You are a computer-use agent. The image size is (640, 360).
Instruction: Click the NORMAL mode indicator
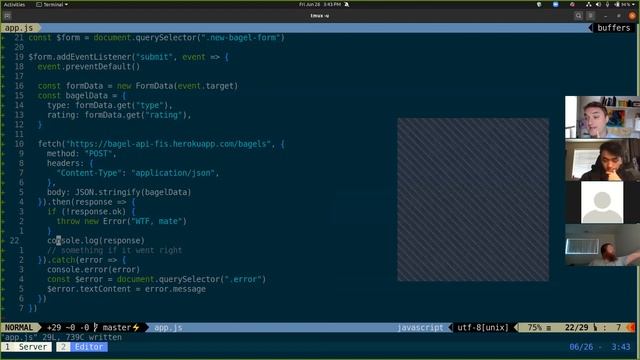point(19,327)
